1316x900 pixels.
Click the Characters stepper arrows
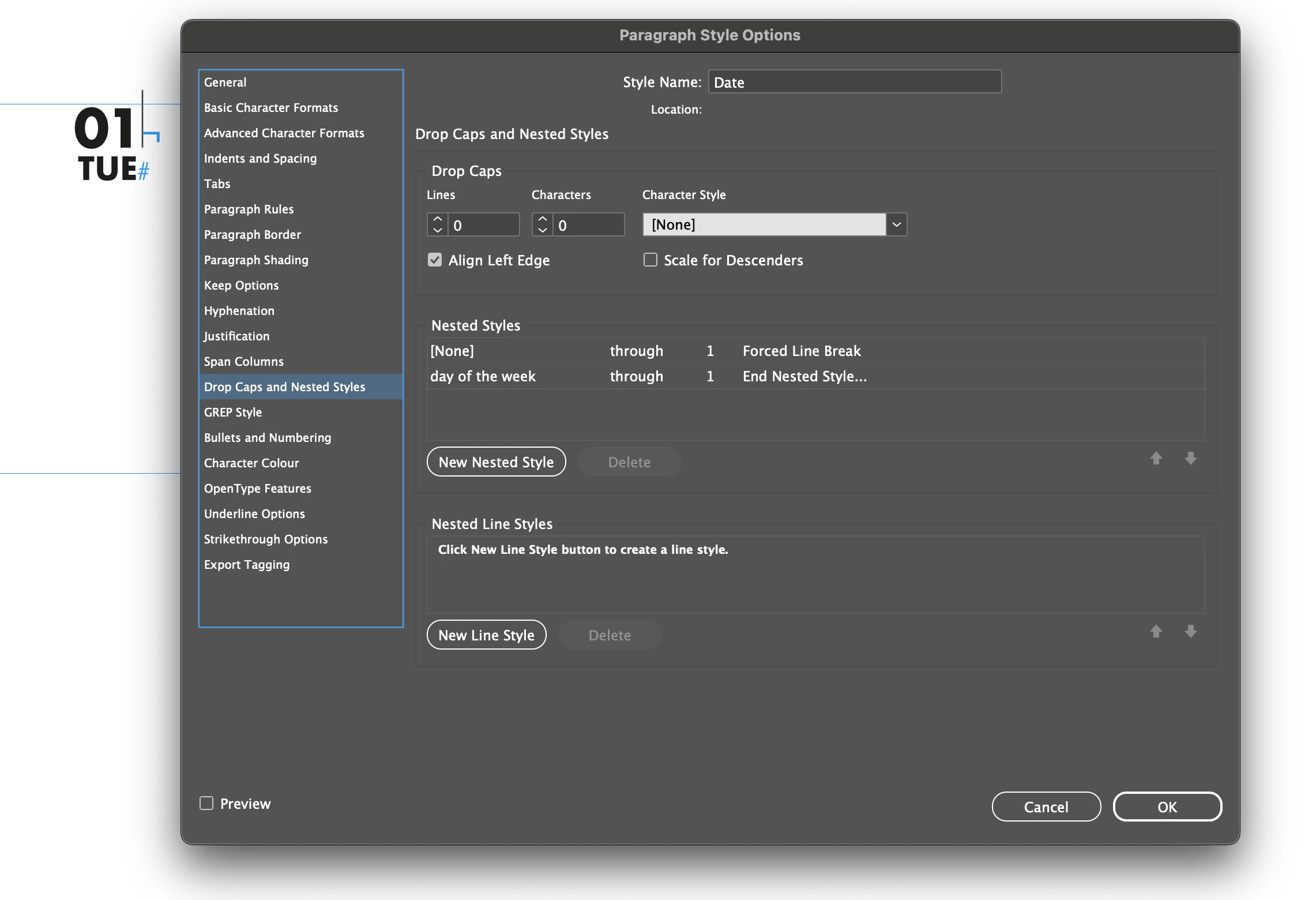click(543, 224)
